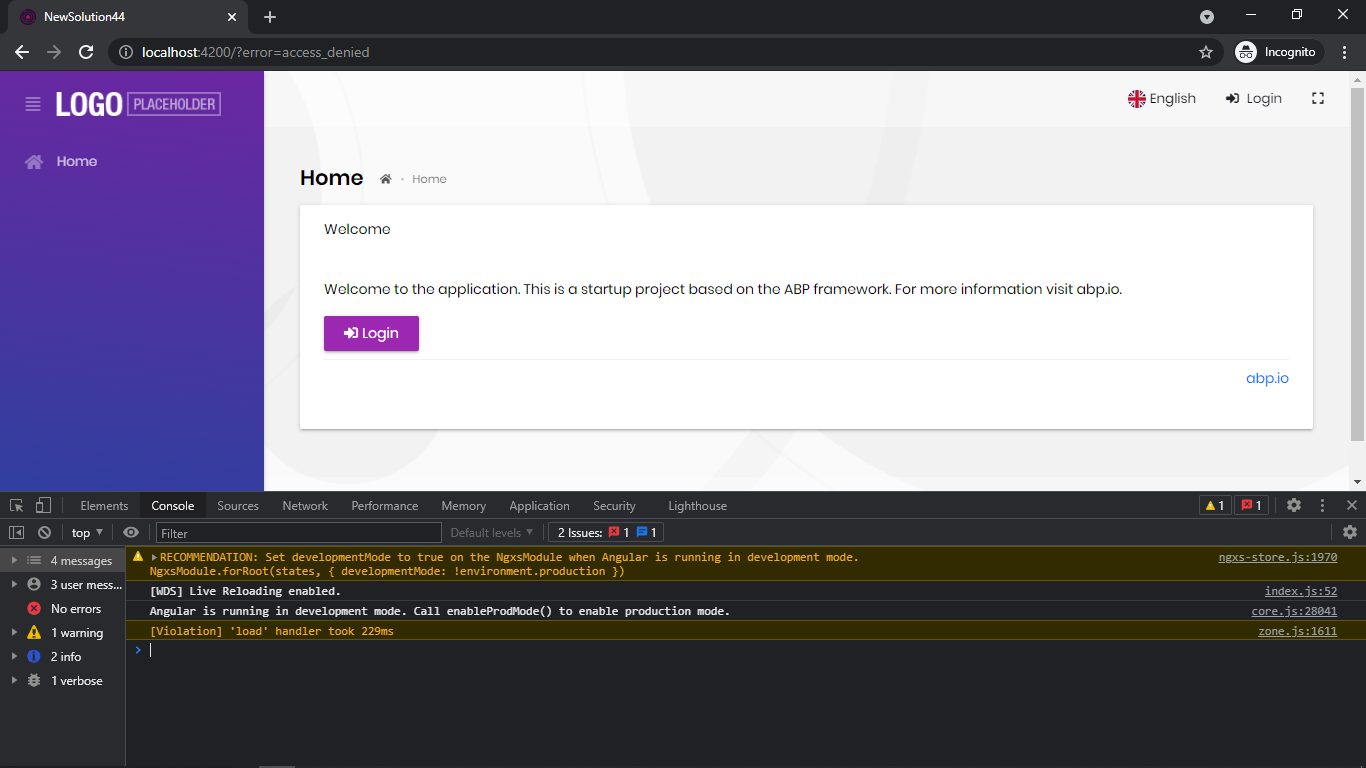
Task: Open the Sources tab in DevTools
Action: [238, 506]
